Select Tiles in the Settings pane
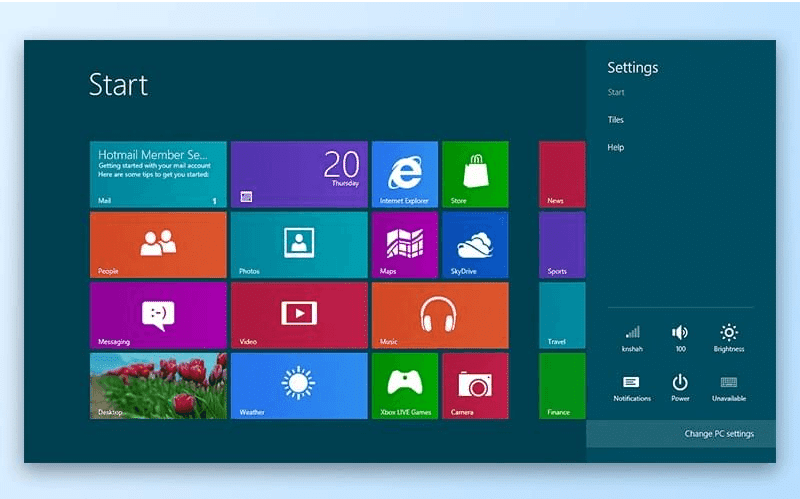This screenshot has height=499, width=800. [615, 120]
